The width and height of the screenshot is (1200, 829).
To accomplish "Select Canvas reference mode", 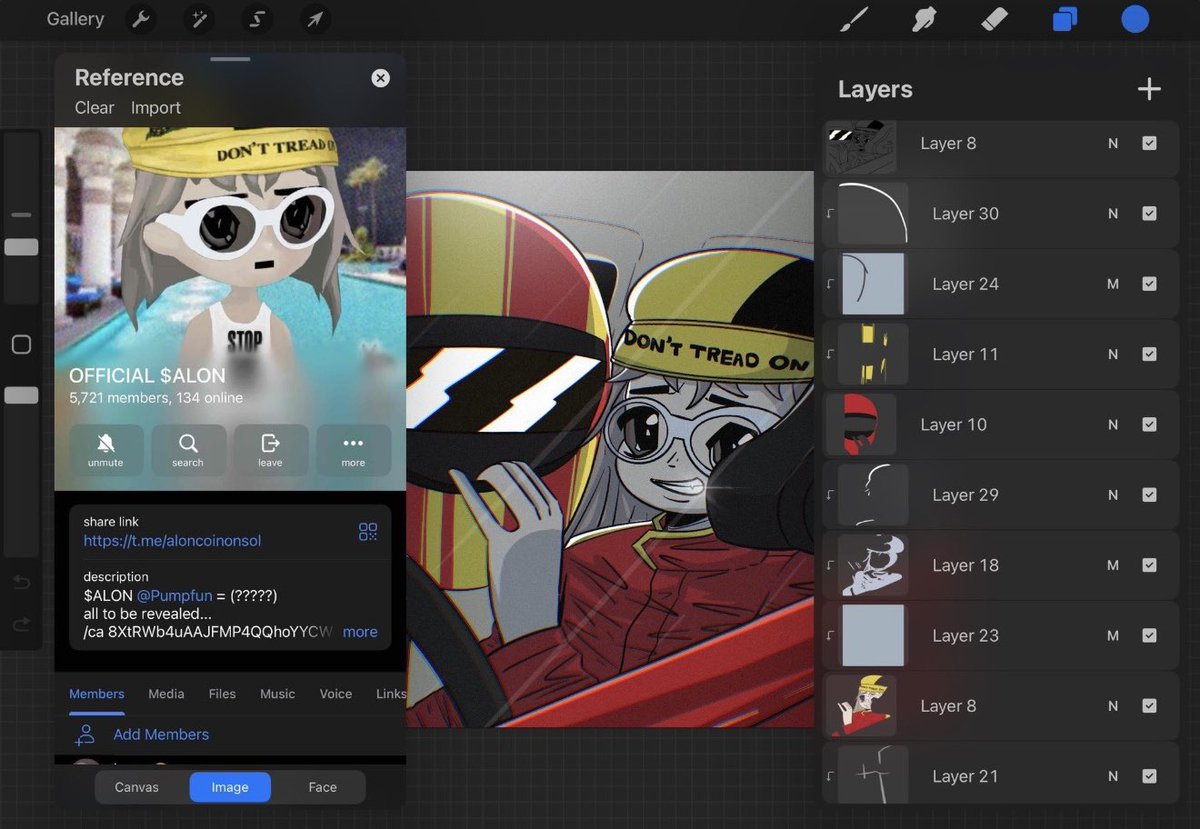I will [x=137, y=787].
